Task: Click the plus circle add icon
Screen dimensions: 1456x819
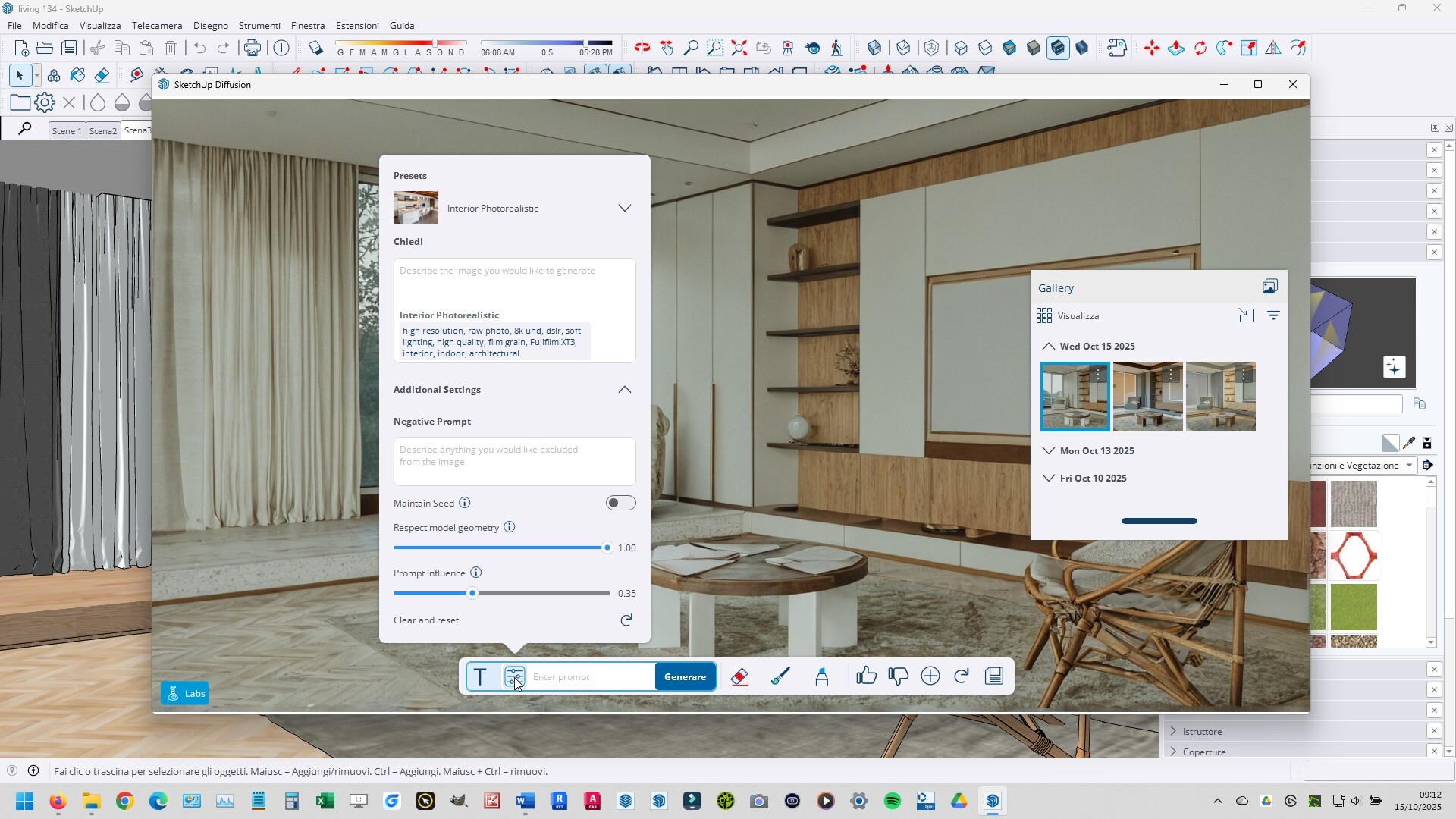Action: [x=930, y=676]
